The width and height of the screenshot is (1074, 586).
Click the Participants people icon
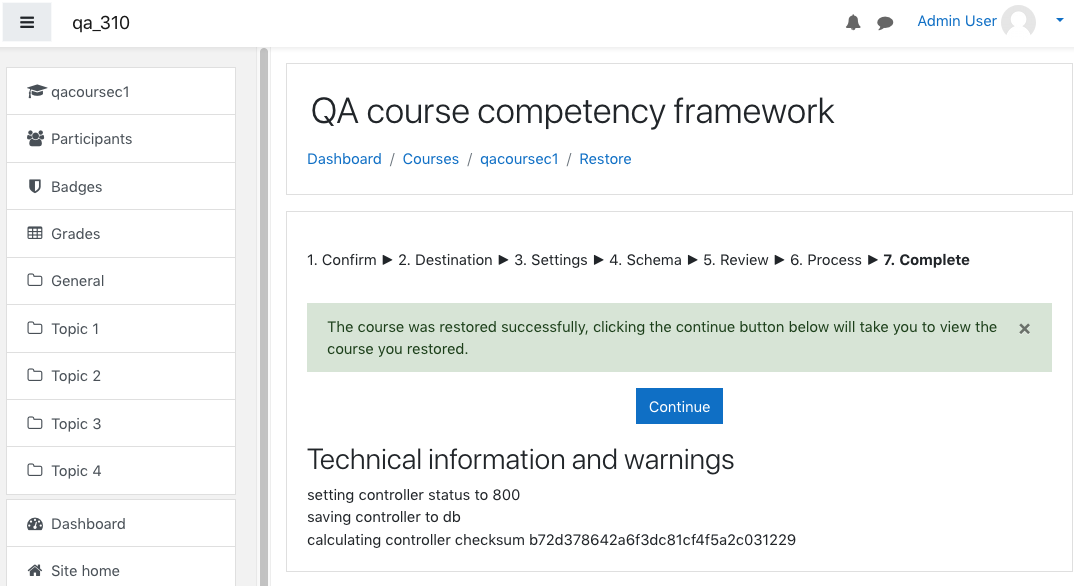pos(36,138)
